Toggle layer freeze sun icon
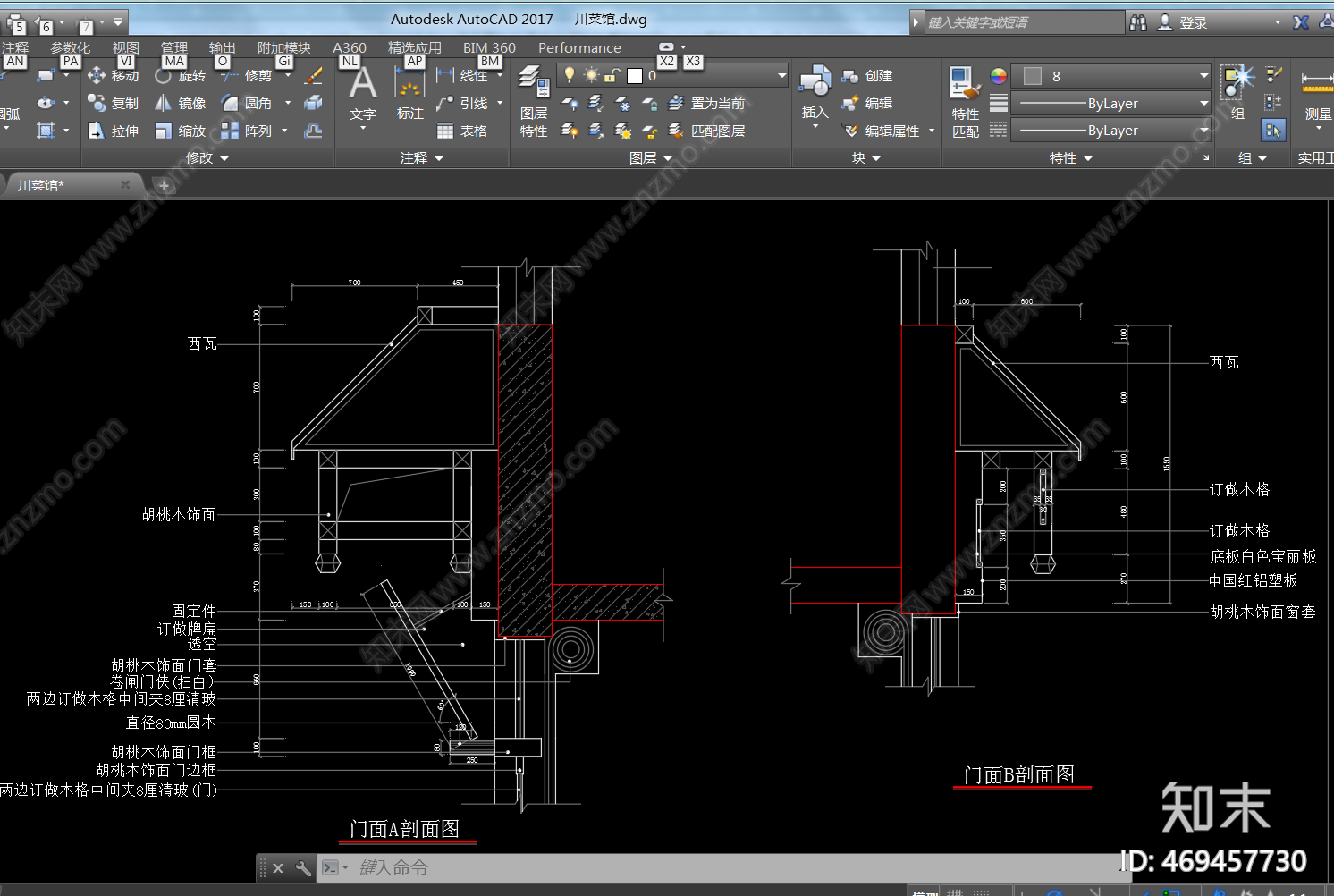Image resolution: width=1334 pixels, height=896 pixels. (591, 76)
